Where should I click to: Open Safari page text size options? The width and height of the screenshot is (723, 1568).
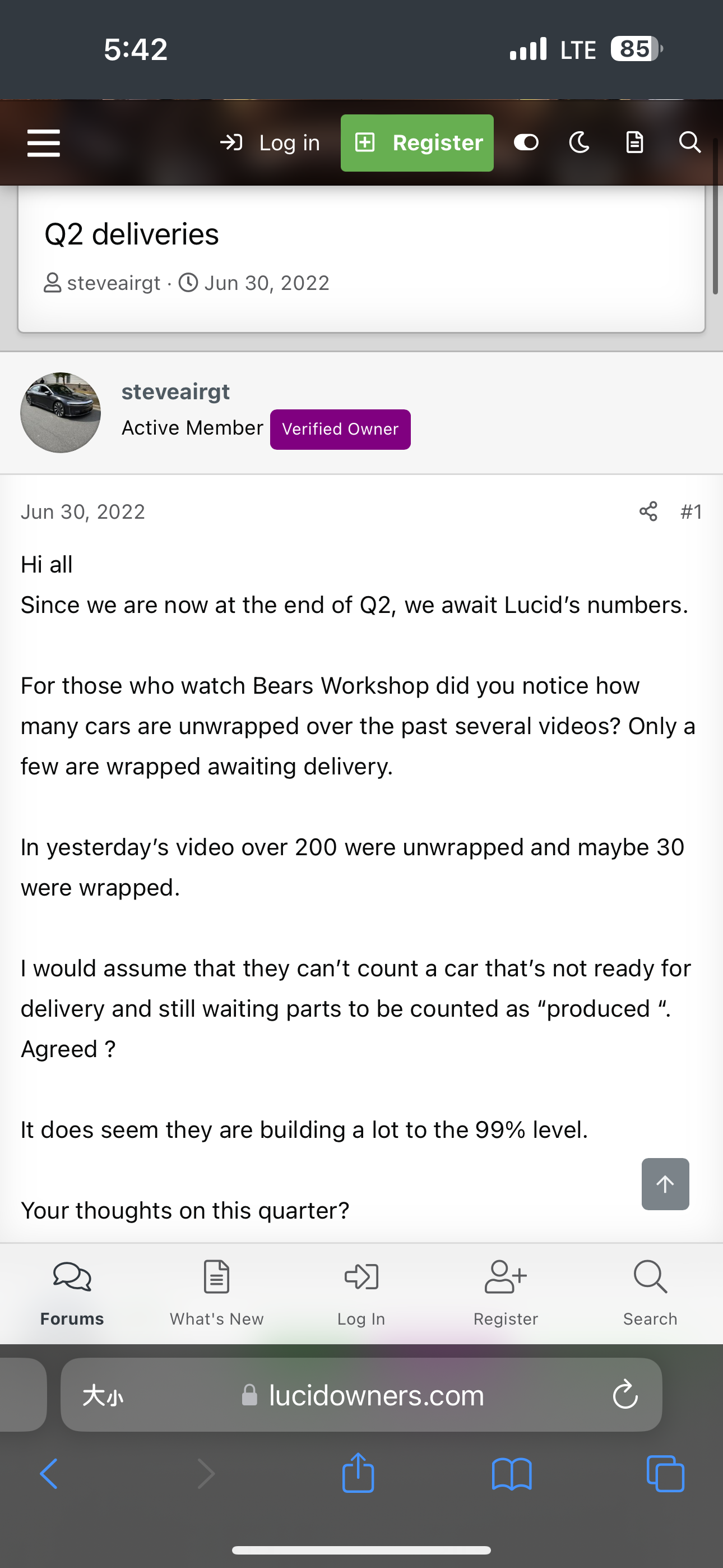coord(104,1395)
